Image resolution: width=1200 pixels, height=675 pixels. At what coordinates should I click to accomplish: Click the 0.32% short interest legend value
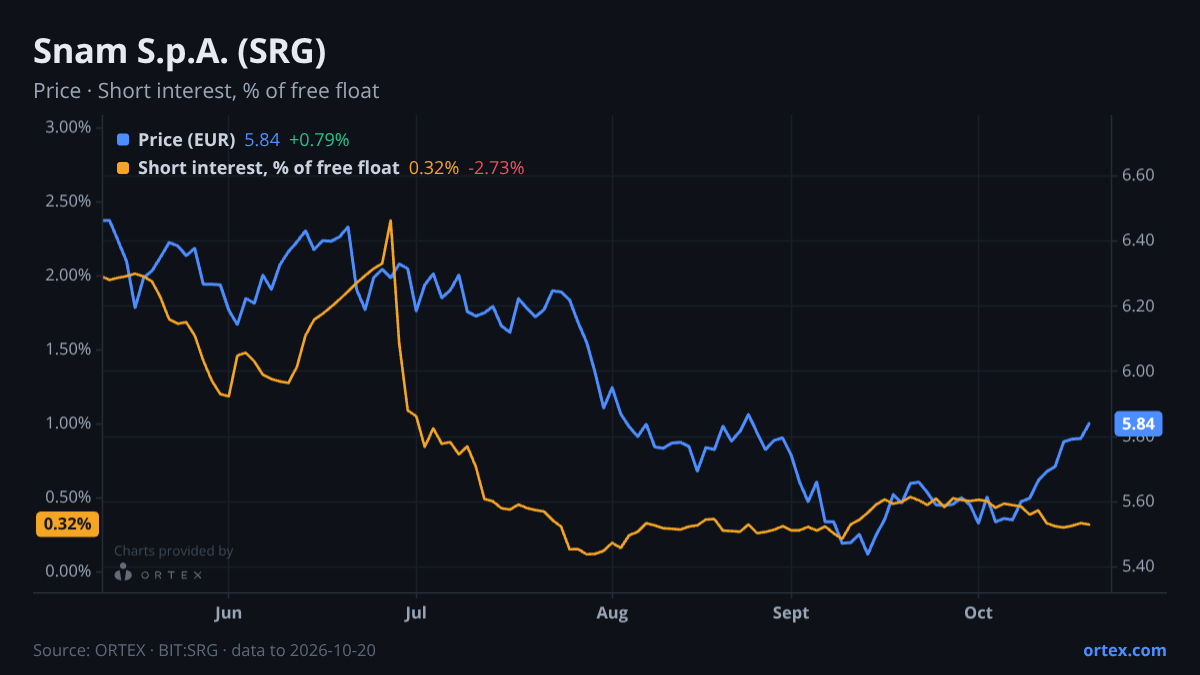[x=434, y=168]
